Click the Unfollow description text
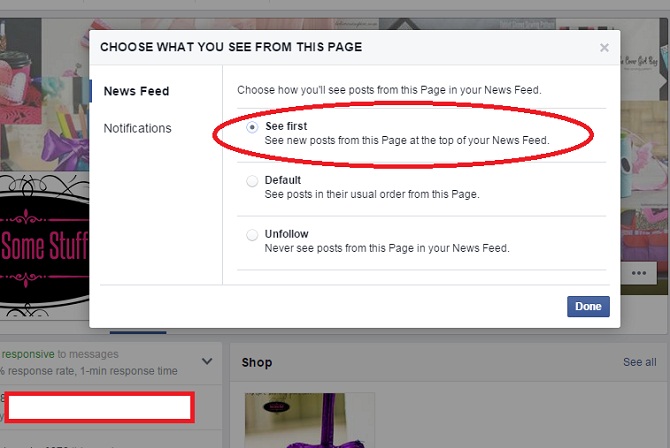The width and height of the screenshot is (670, 448). pos(387,248)
